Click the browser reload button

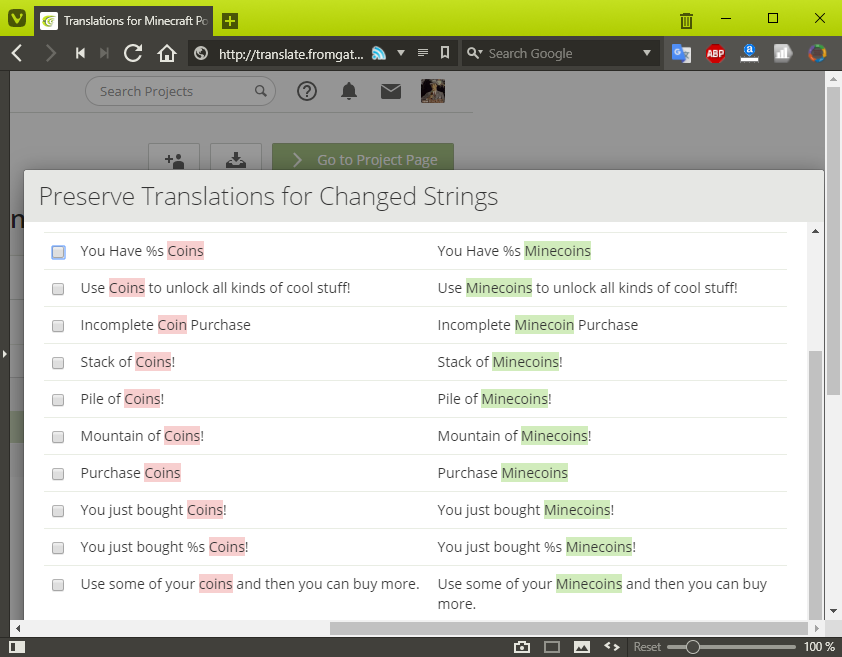pyautogui.click(x=133, y=53)
